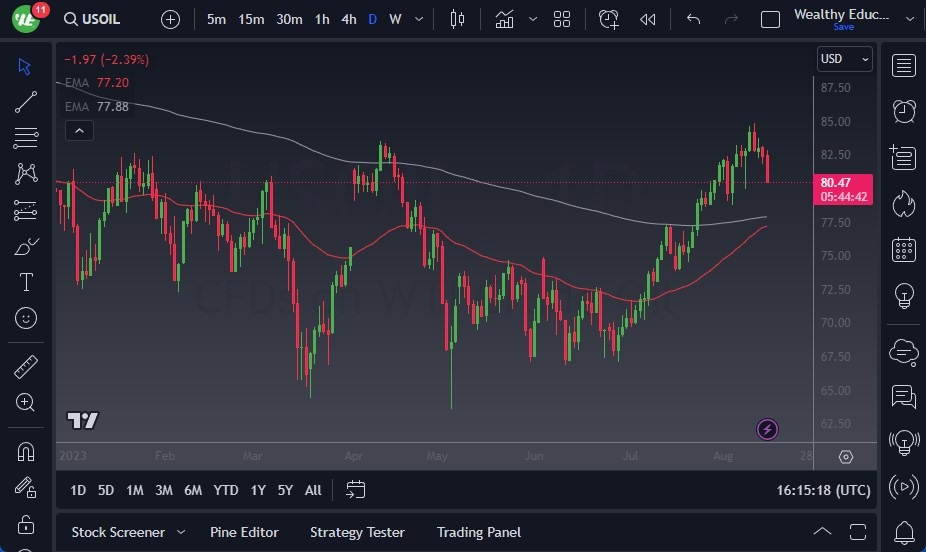Collapse the indicator legend chevron

pos(79,130)
